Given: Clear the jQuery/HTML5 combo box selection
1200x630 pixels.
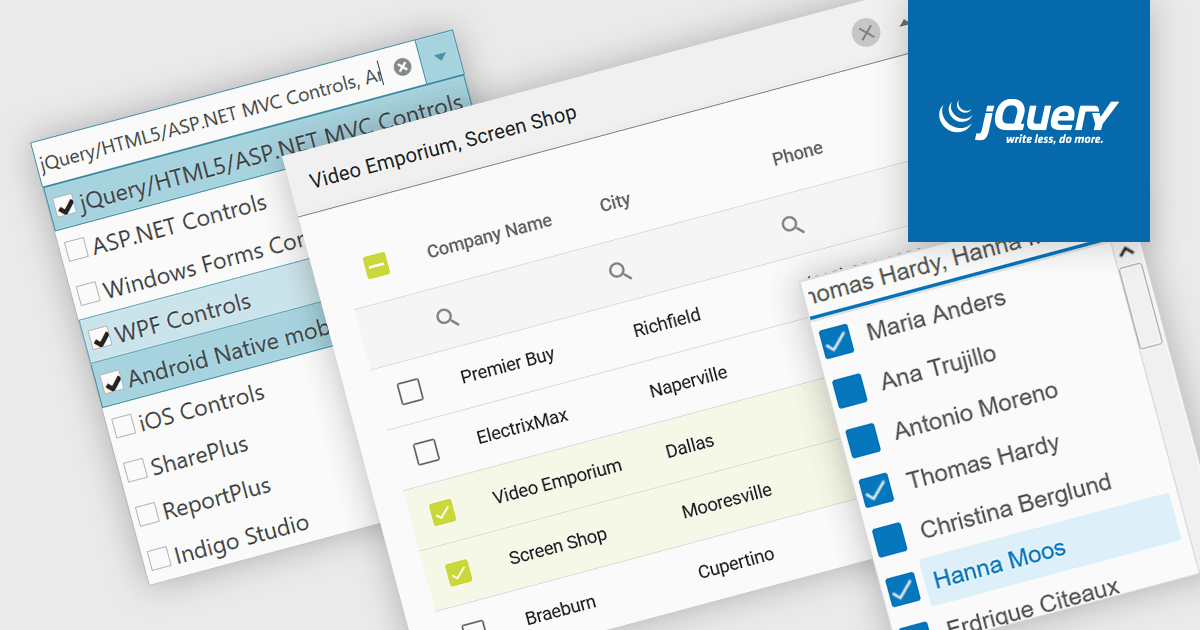Looking at the screenshot, I should 402,67.
